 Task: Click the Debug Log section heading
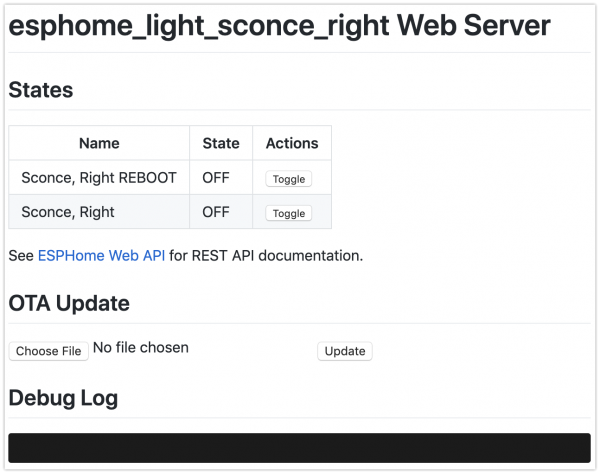[x=63, y=398]
